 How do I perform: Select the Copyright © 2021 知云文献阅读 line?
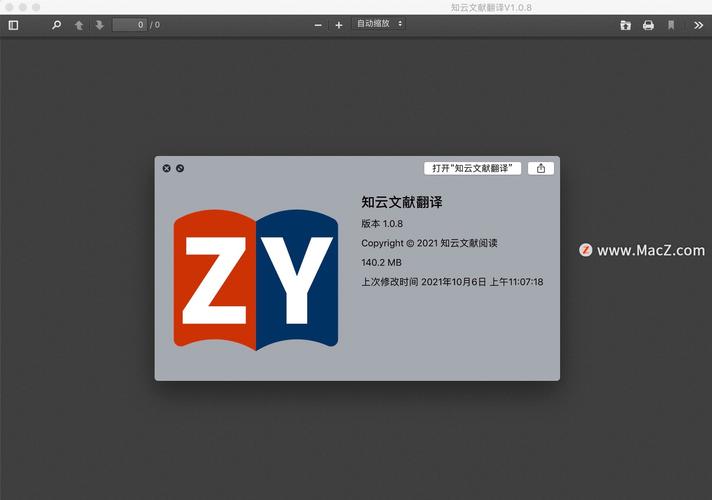(x=430, y=243)
